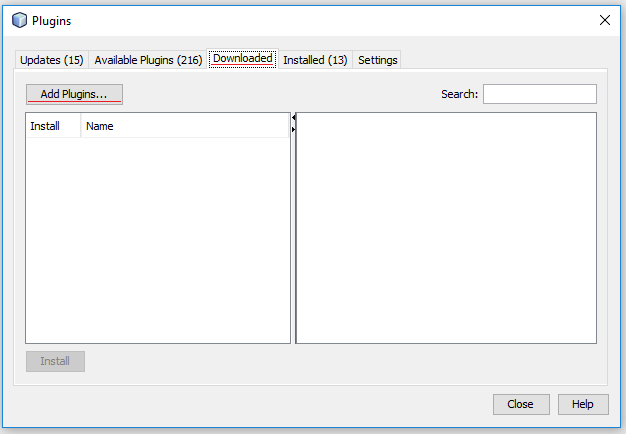Click the Add Plugins... button
Image resolution: width=626 pixels, height=434 pixels.
click(x=74, y=94)
